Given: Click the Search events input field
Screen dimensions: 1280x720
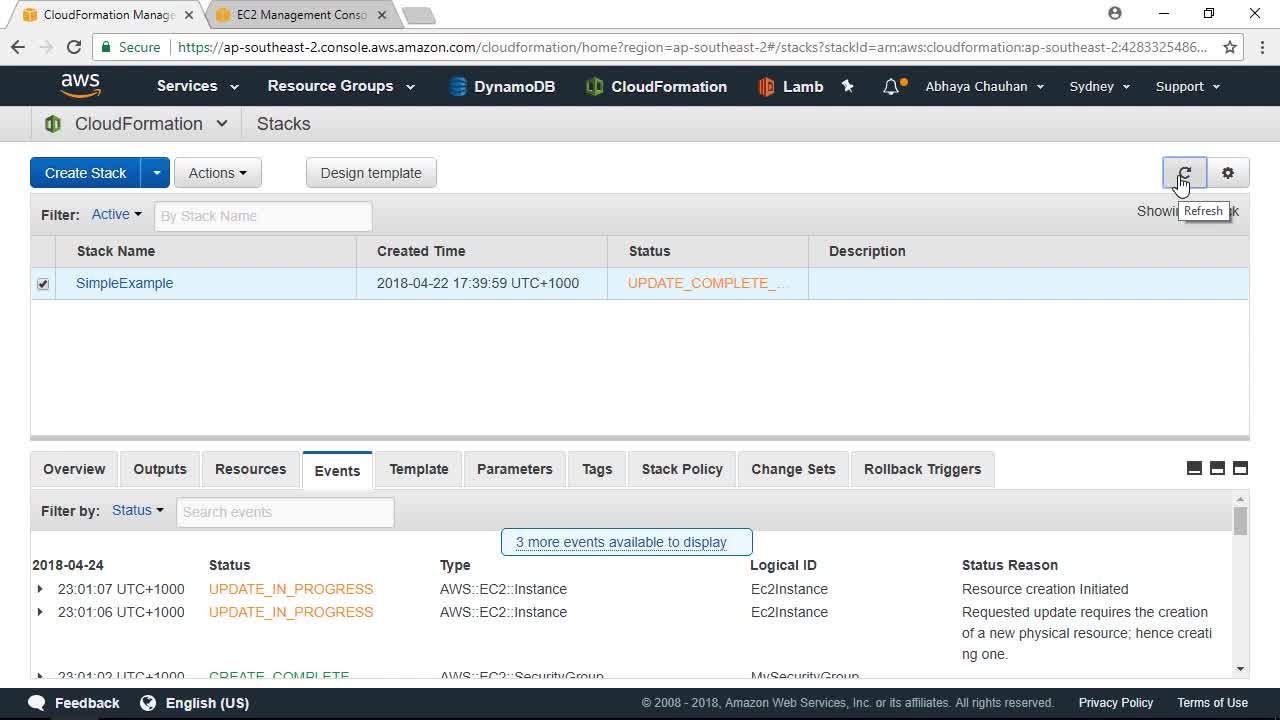Looking at the screenshot, I should 285,512.
